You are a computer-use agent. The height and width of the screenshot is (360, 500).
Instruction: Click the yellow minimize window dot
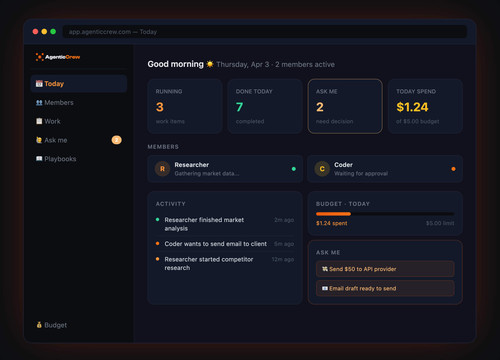pos(44,32)
